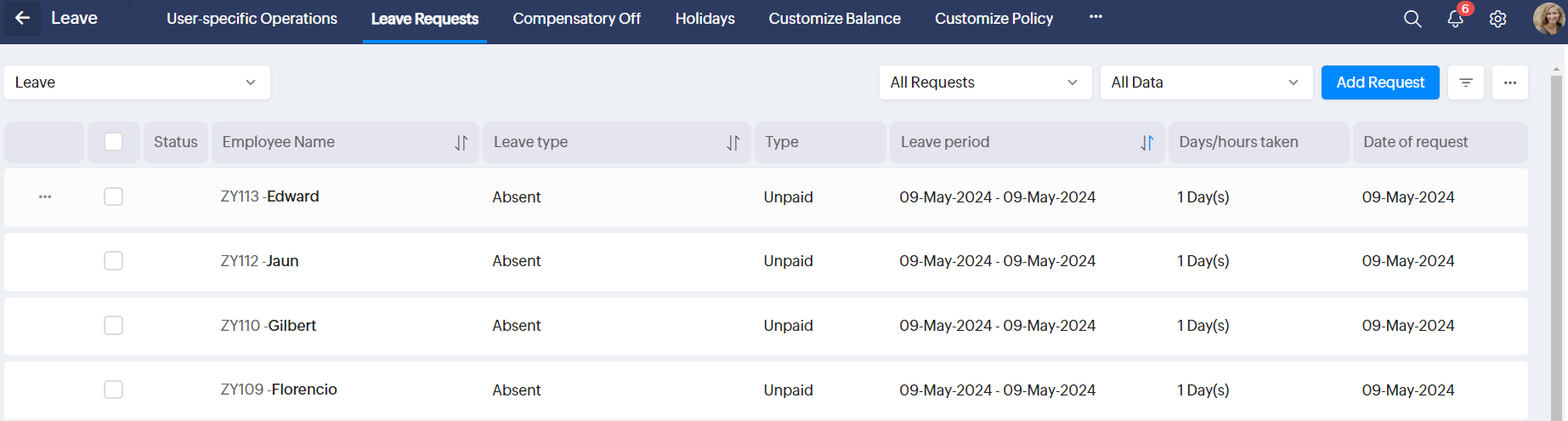
Task: Open the Holidays tab
Action: pos(705,19)
